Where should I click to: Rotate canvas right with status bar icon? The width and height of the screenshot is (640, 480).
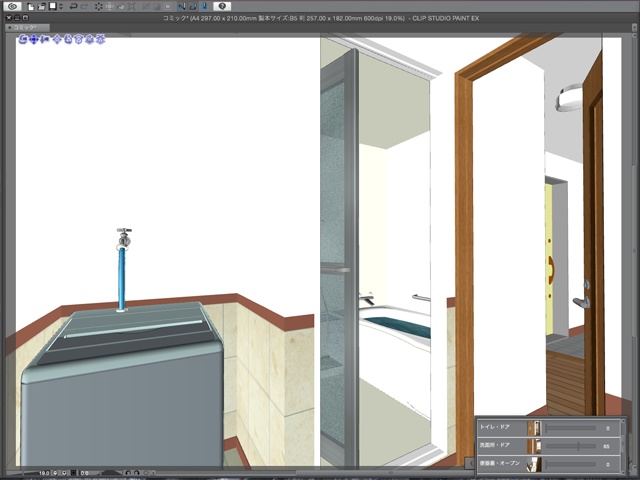[x=136, y=473]
